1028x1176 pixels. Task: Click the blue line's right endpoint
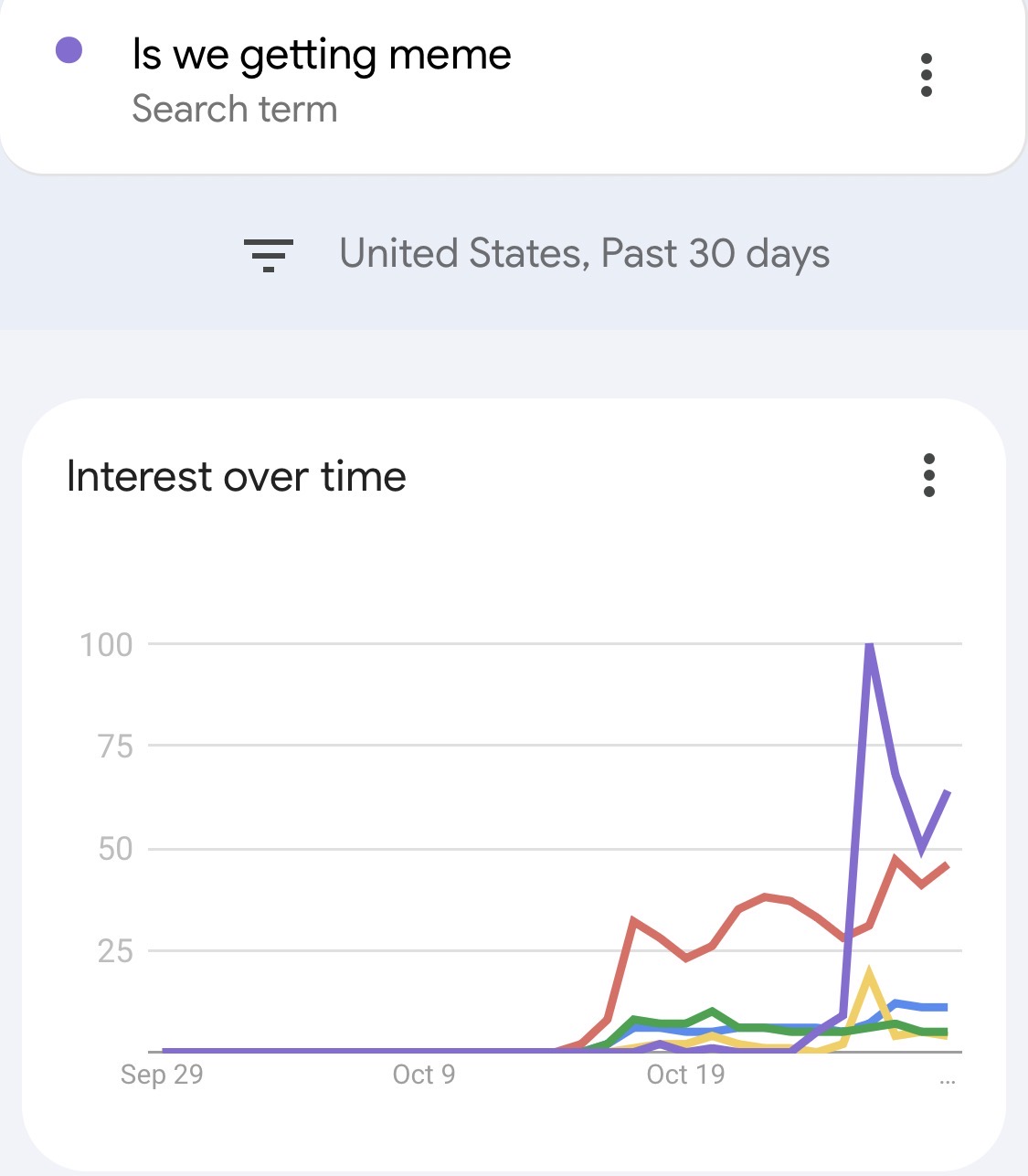point(945,1007)
